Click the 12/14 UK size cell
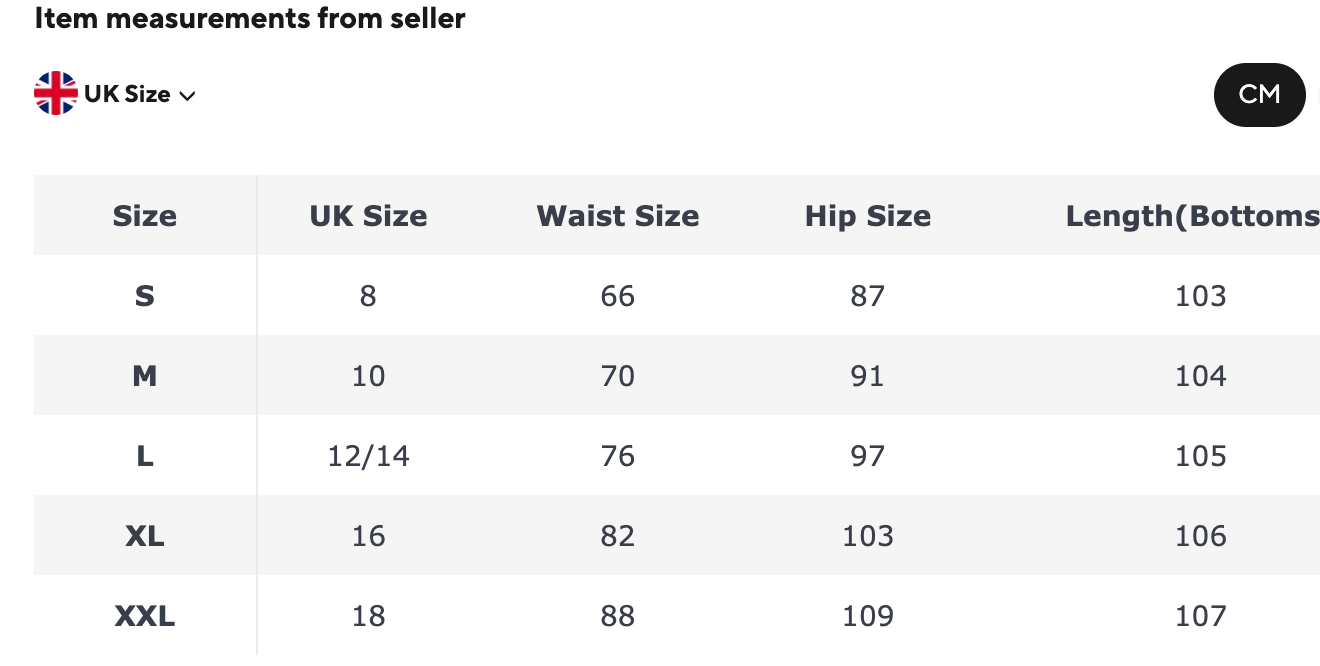Viewport: 1320px width, 666px height. pyautogui.click(x=368, y=455)
